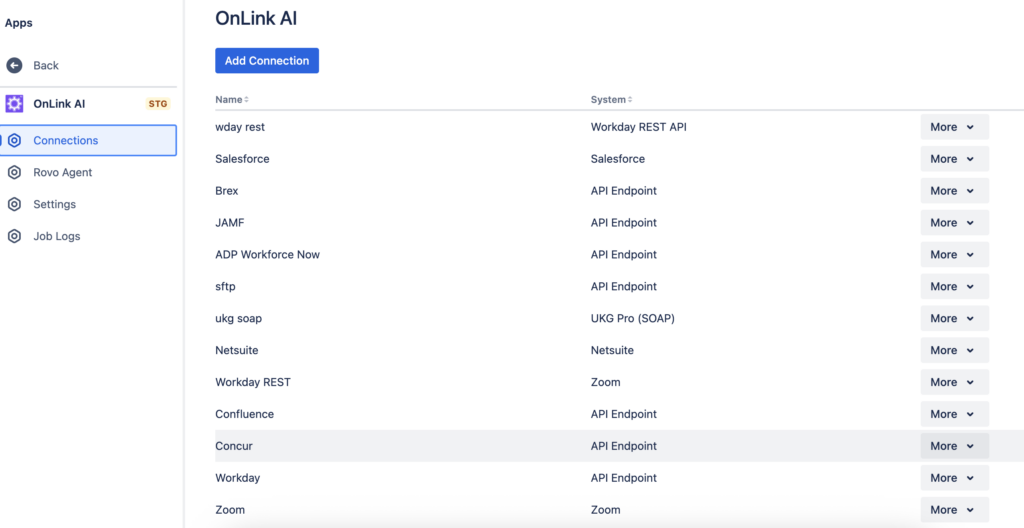
Task: Sort the table by Name column
Action: (x=232, y=100)
